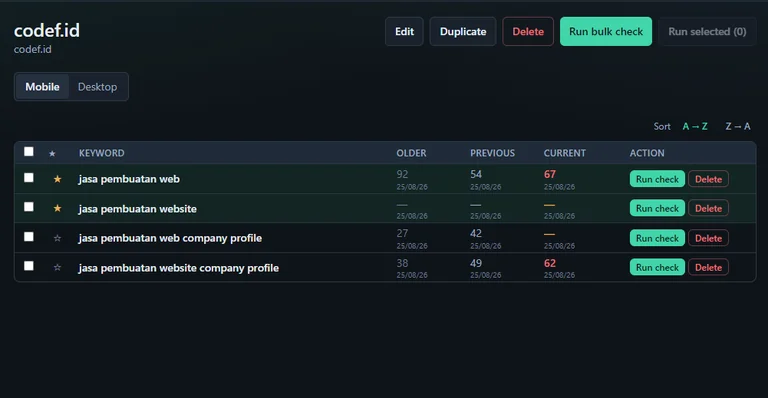The width and height of the screenshot is (768, 398).
Task: Click the current rank value 67
Action: tap(550, 174)
